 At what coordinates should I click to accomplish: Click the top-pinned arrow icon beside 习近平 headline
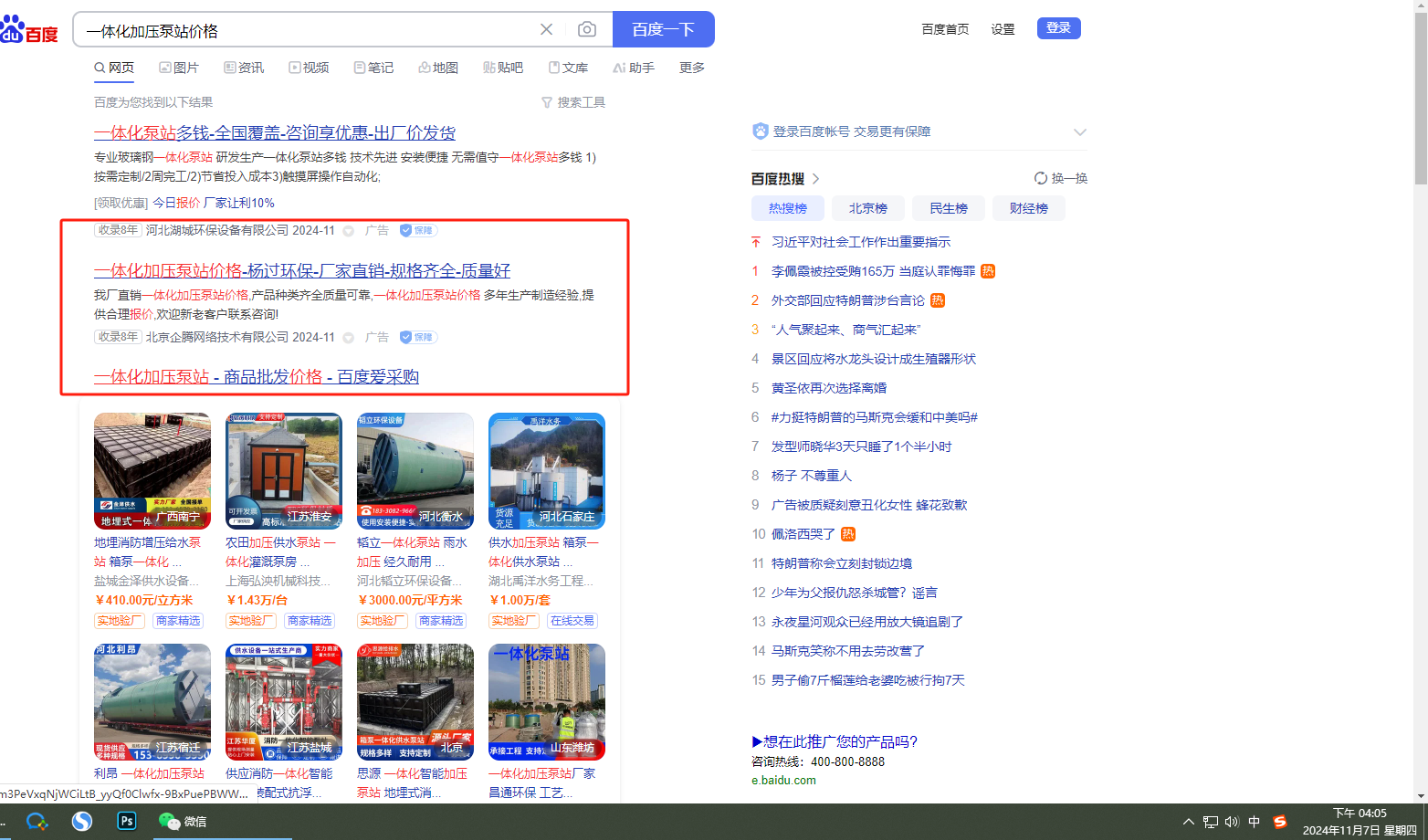(756, 242)
